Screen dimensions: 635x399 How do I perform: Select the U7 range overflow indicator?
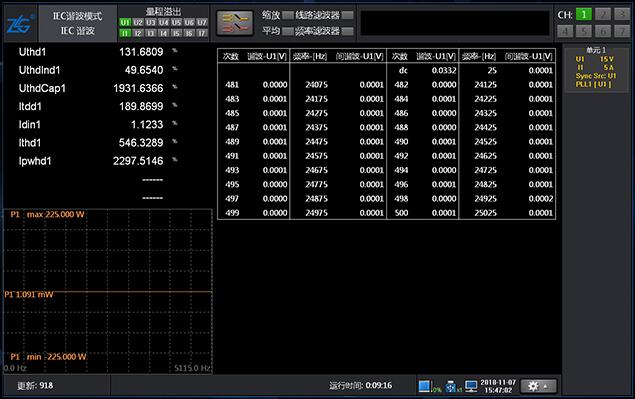(x=202, y=22)
